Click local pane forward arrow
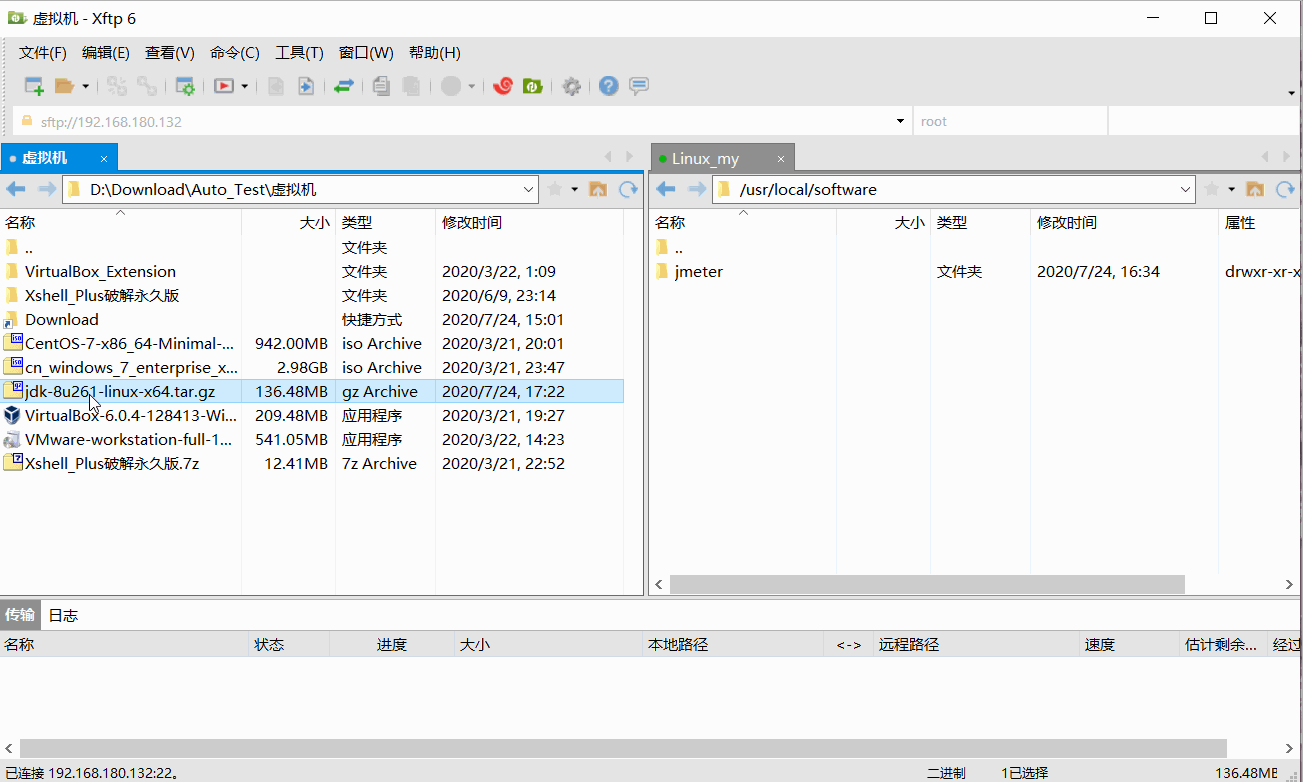Image resolution: width=1303 pixels, height=782 pixels. 46,189
